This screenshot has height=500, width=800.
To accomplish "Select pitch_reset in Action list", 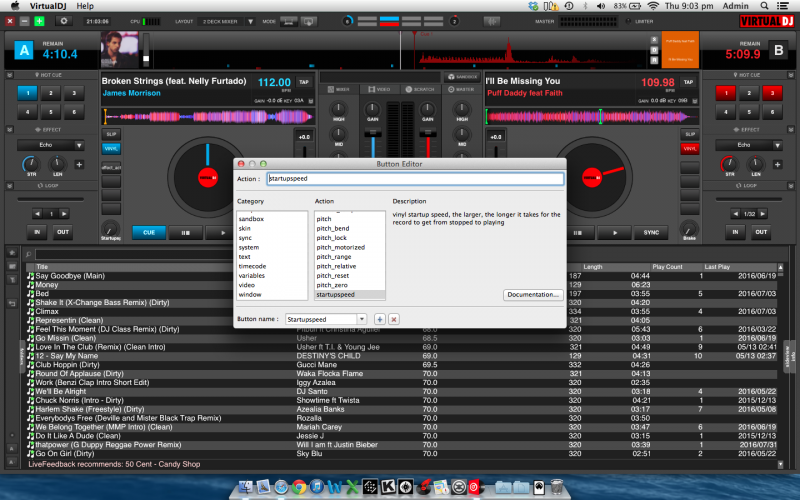I will pos(333,276).
